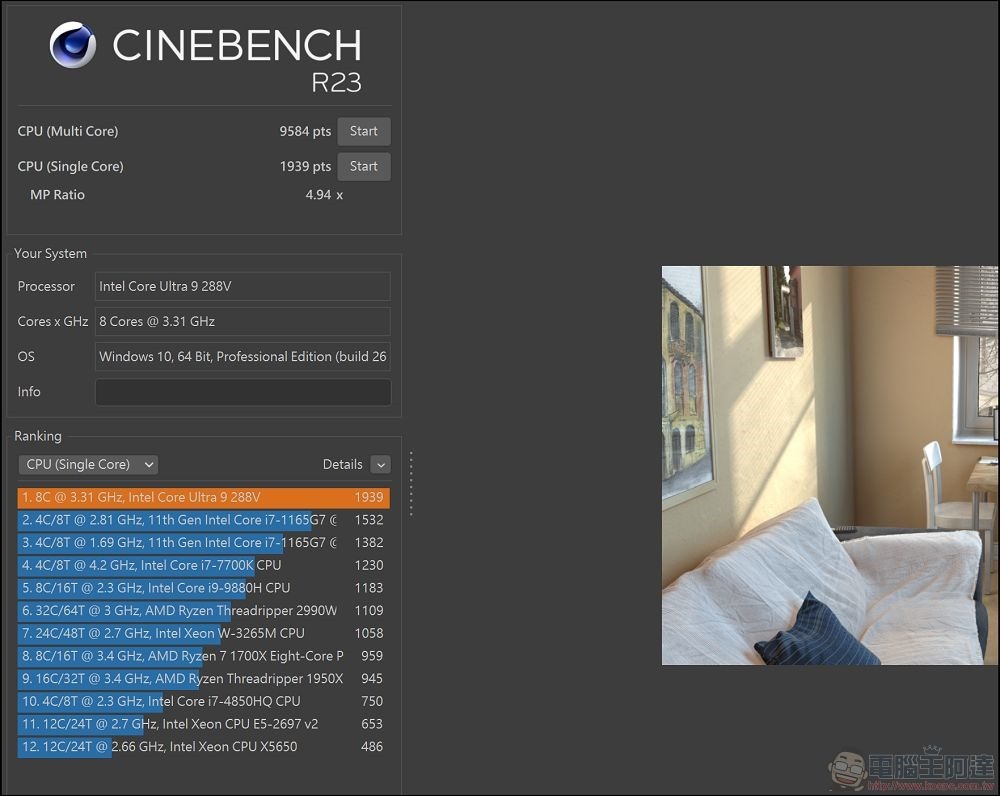Click the Details label in Ranking
Screen dimensions: 1000x796
click(342, 464)
